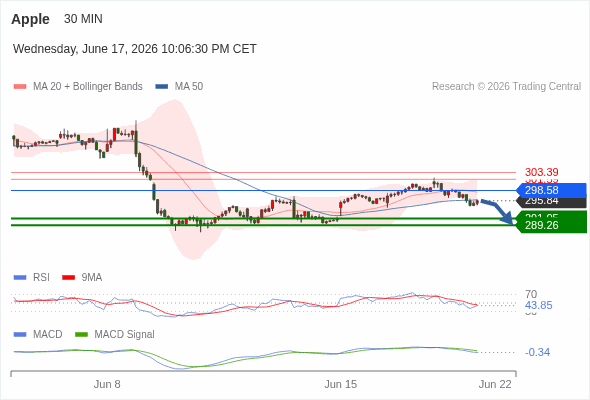Click the Jun 22 date axis label
The height and width of the screenshot is (400, 590).
pos(495,384)
